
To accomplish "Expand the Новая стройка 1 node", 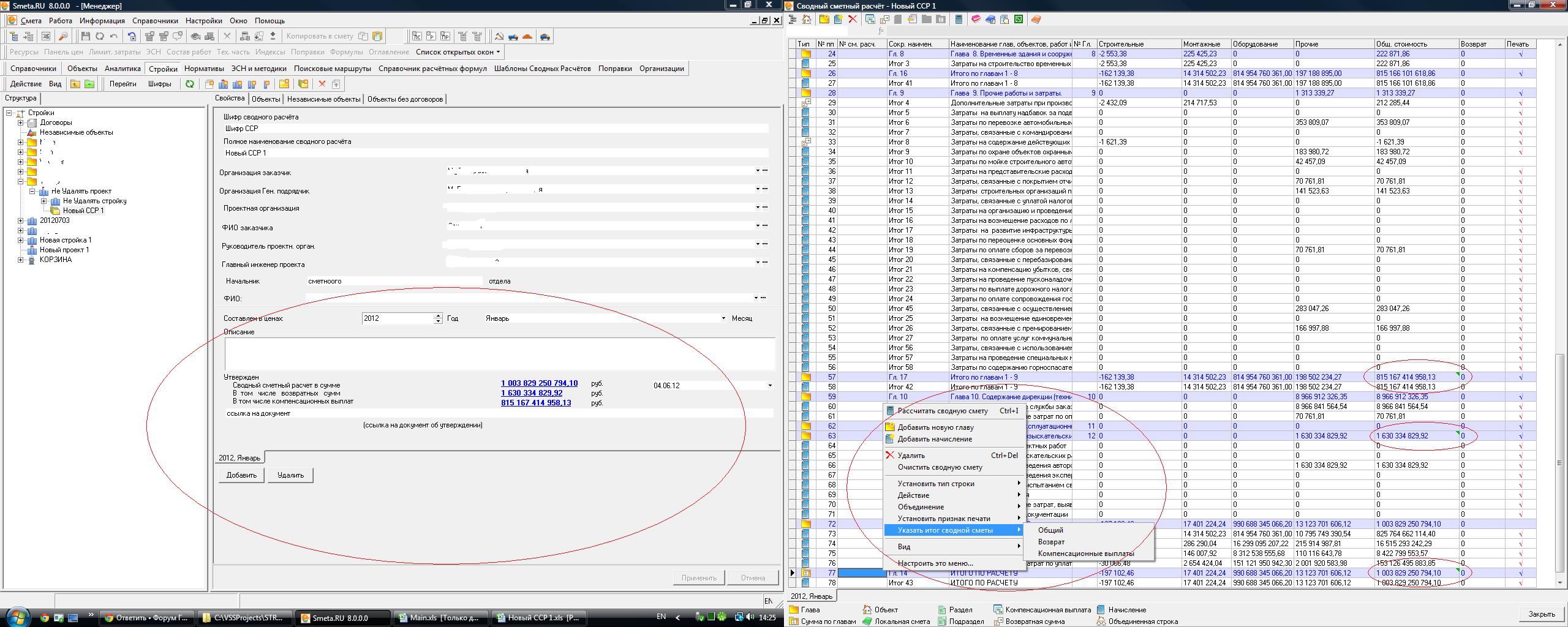I will click(21, 240).
